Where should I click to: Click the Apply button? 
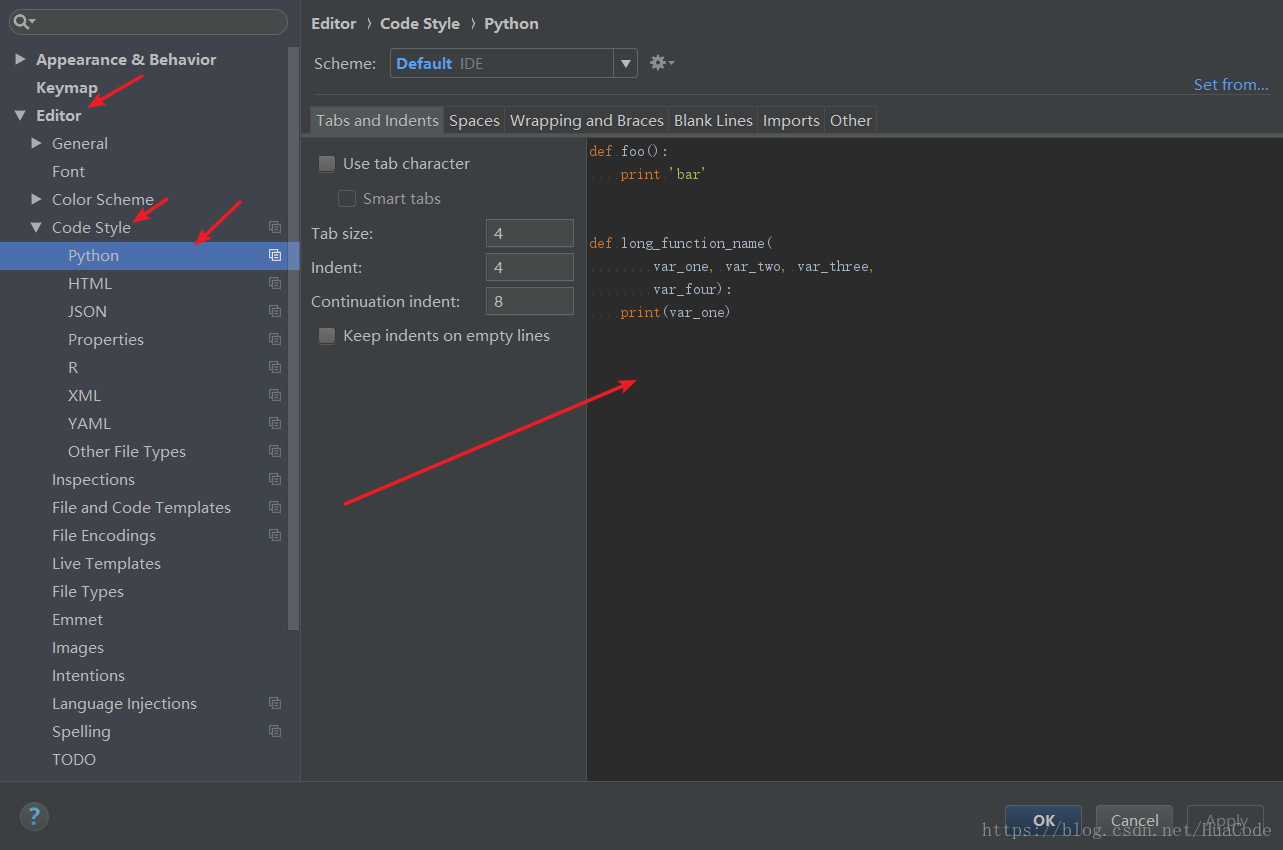point(1225,820)
